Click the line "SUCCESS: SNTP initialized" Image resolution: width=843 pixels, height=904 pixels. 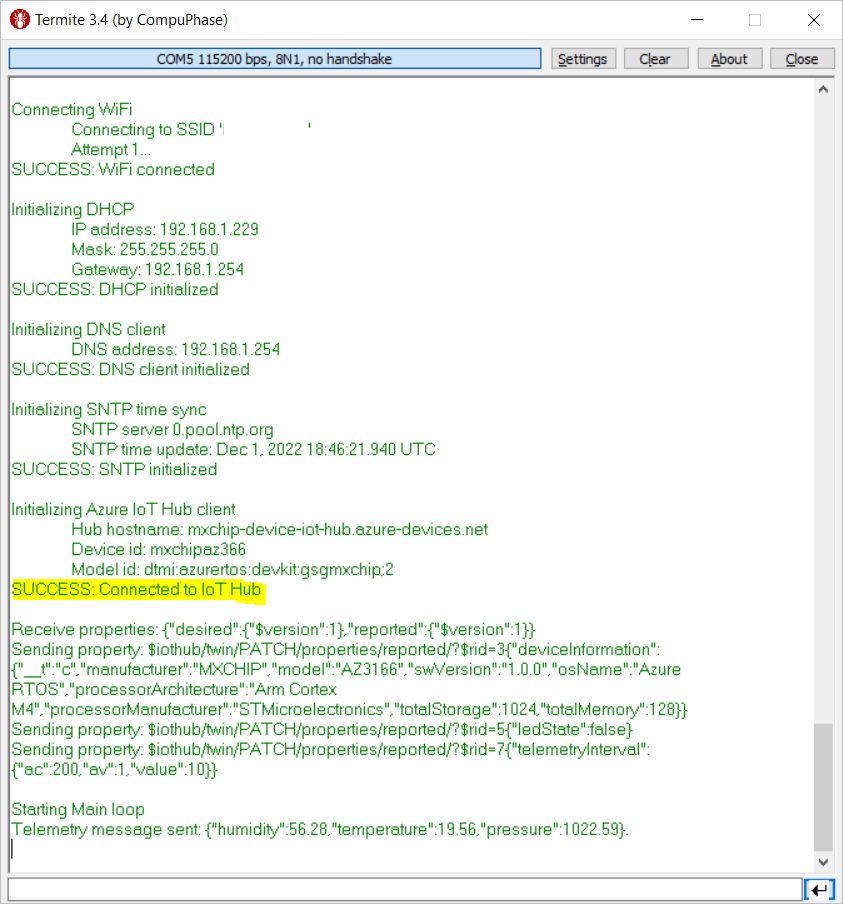pos(114,469)
